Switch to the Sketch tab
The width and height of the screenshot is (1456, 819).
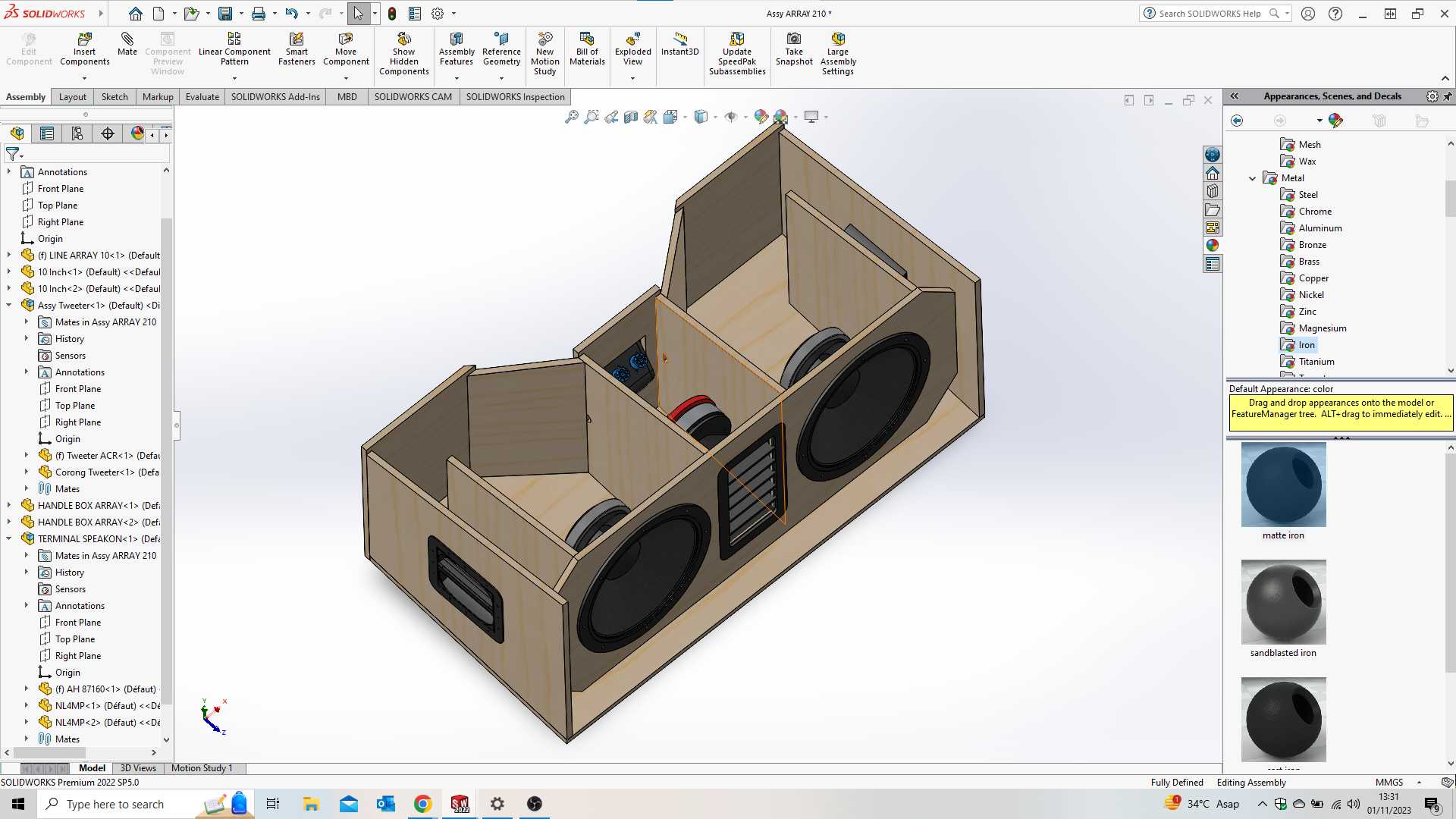115,97
